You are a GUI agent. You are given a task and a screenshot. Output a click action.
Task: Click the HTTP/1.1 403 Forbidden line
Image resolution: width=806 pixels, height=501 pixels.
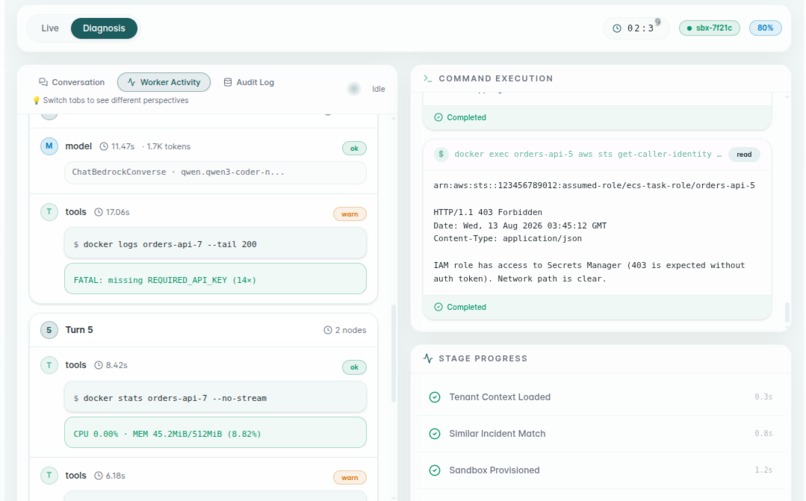(x=487, y=212)
